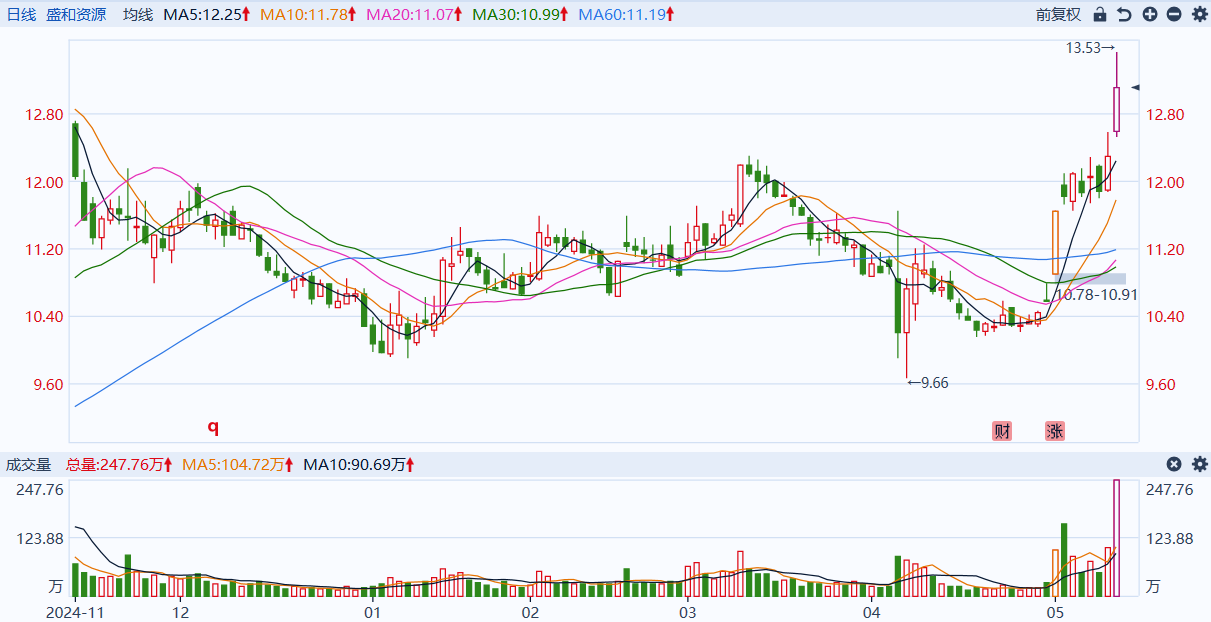This screenshot has height=622, width=1211.
Task: Click the current price arrow marker
Action: [x=1135, y=88]
